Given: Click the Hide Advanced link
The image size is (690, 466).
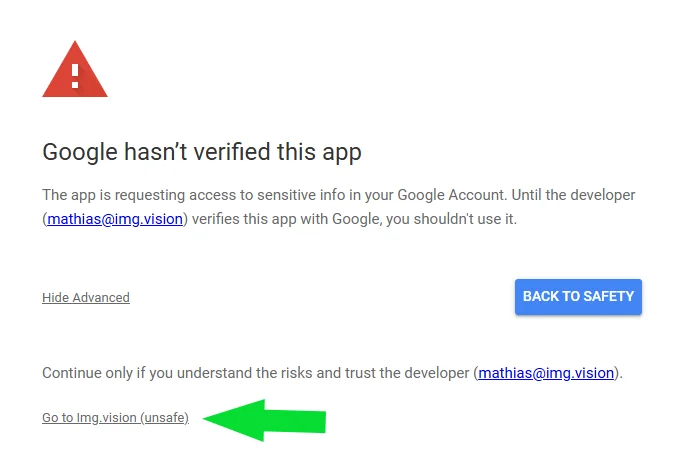Looking at the screenshot, I should click(86, 297).
